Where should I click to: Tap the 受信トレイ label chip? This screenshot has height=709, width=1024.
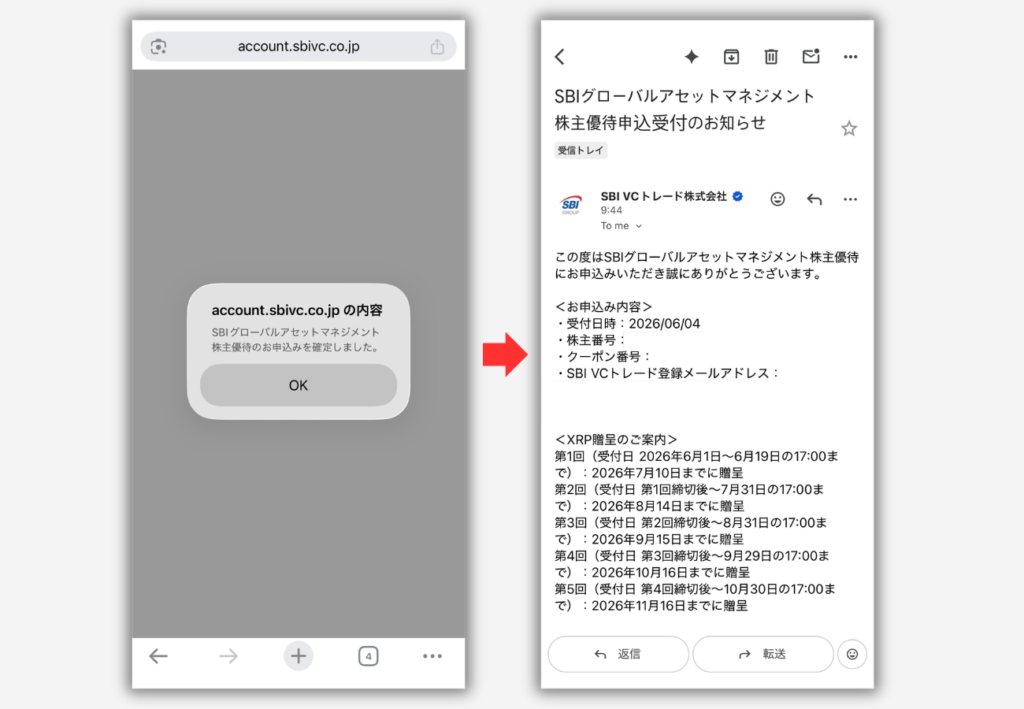coord(581,150)
